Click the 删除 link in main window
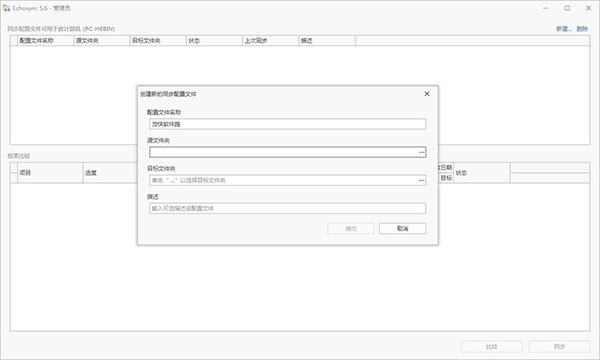 click(582, 29)
